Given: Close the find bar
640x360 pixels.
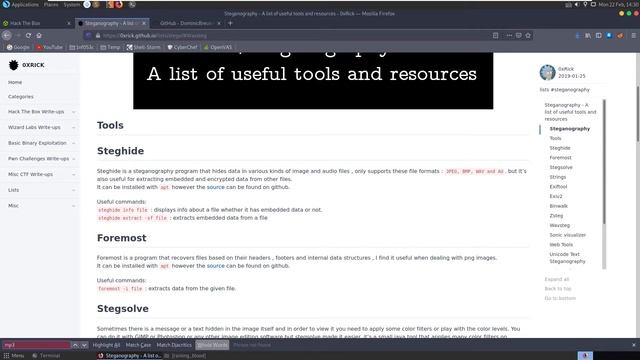Looking at the screenshot, I should [x=634, y=345].
